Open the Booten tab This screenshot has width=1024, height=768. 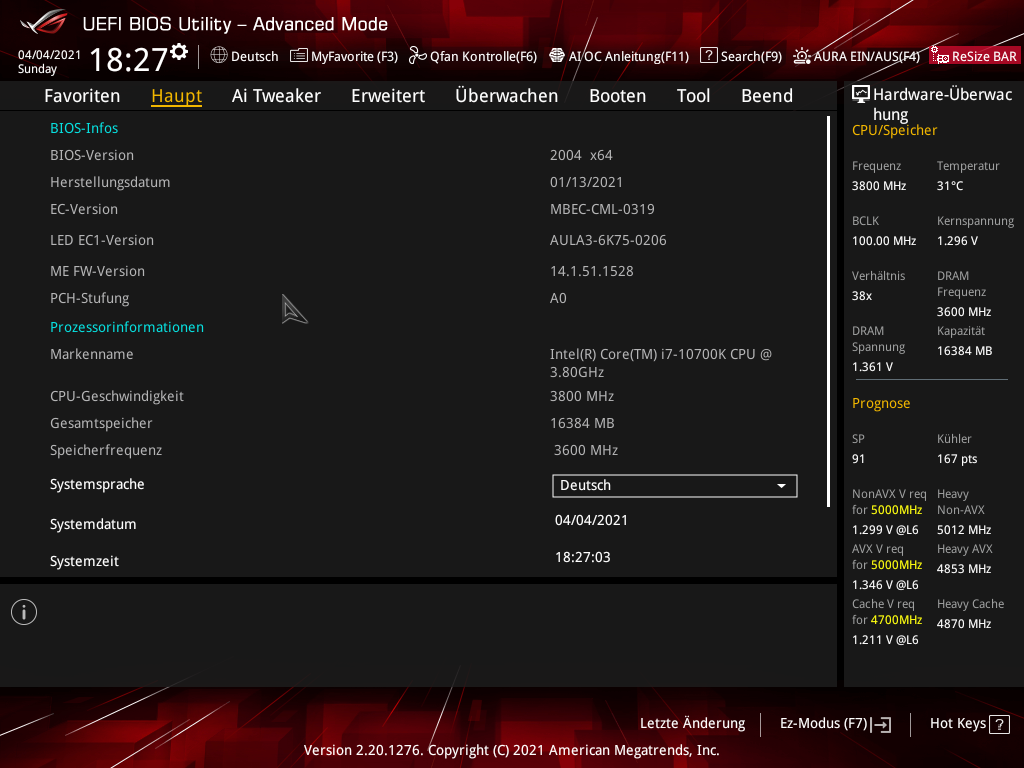click(x=618, y=96)
